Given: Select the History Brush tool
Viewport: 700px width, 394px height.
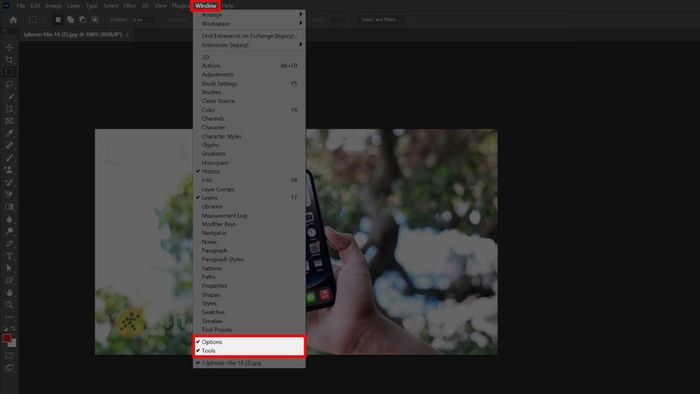Looking at the screenshot, I should click(9, 182).
